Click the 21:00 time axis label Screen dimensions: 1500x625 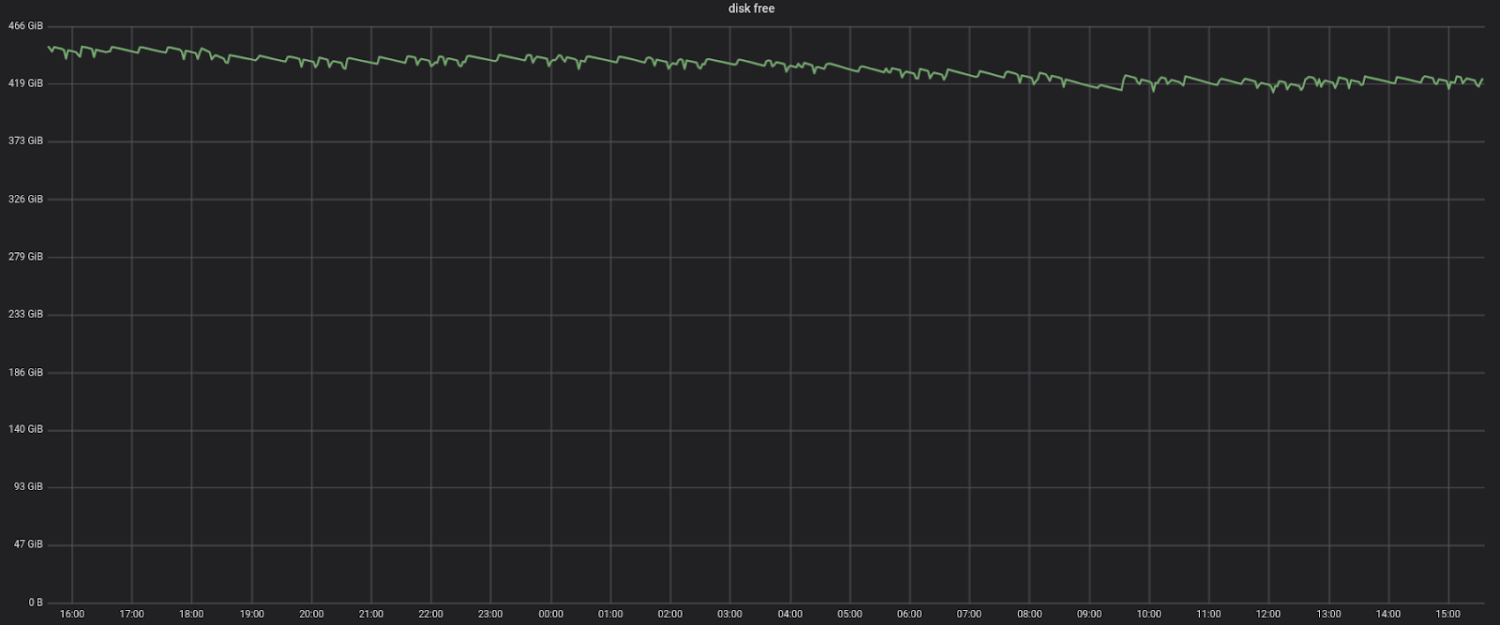[371, 614]
